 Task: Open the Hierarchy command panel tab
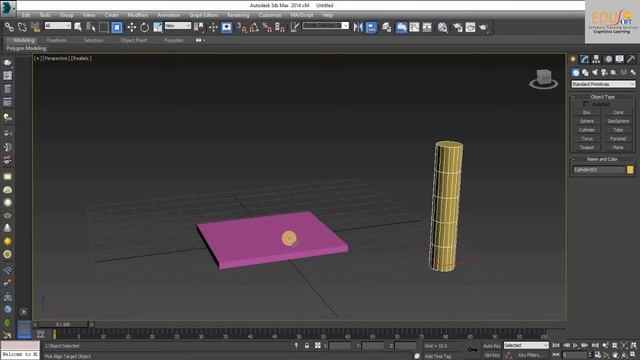[596, 59]
